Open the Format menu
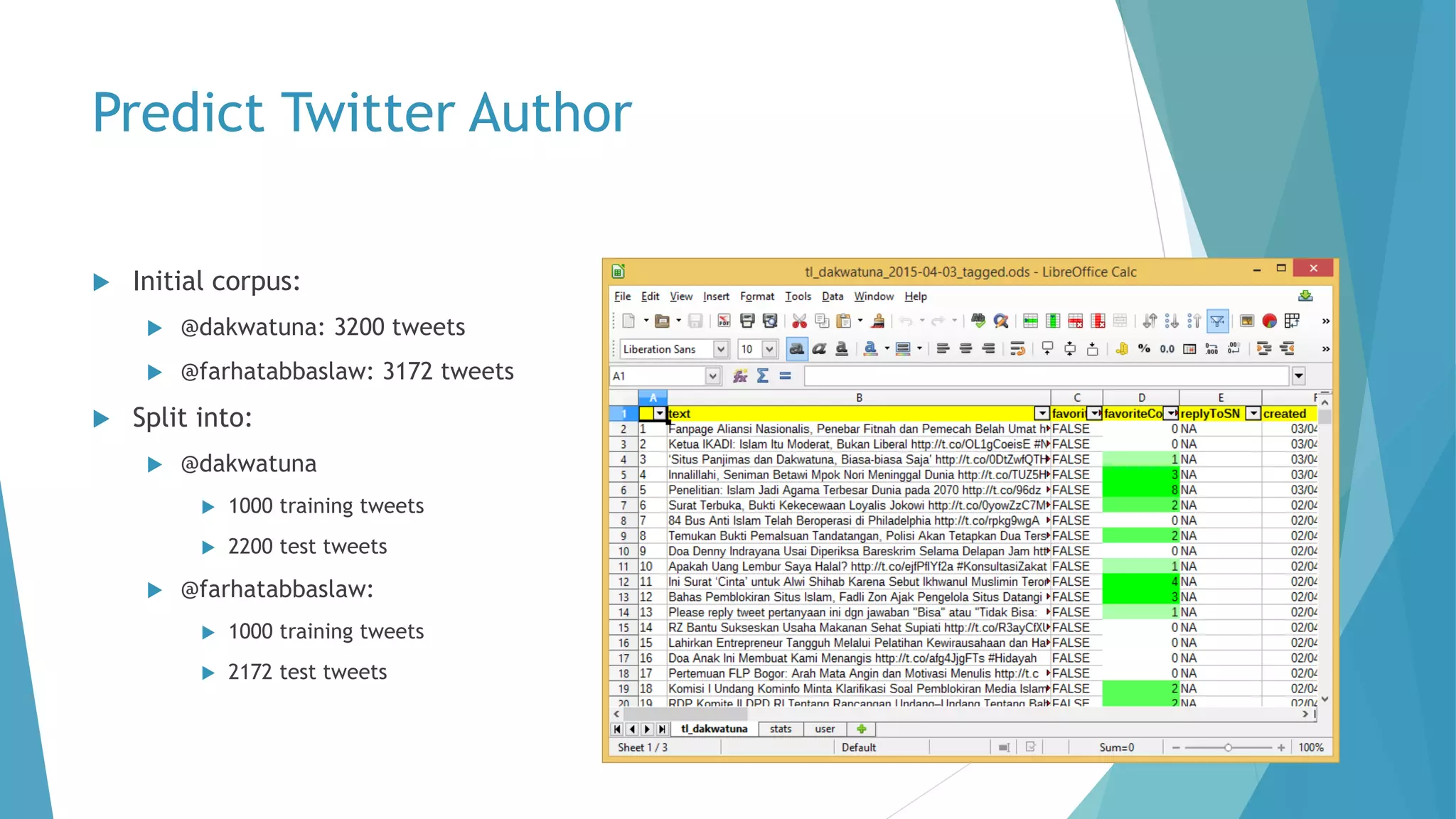The image size is (1456, 819). coord(757,296)
